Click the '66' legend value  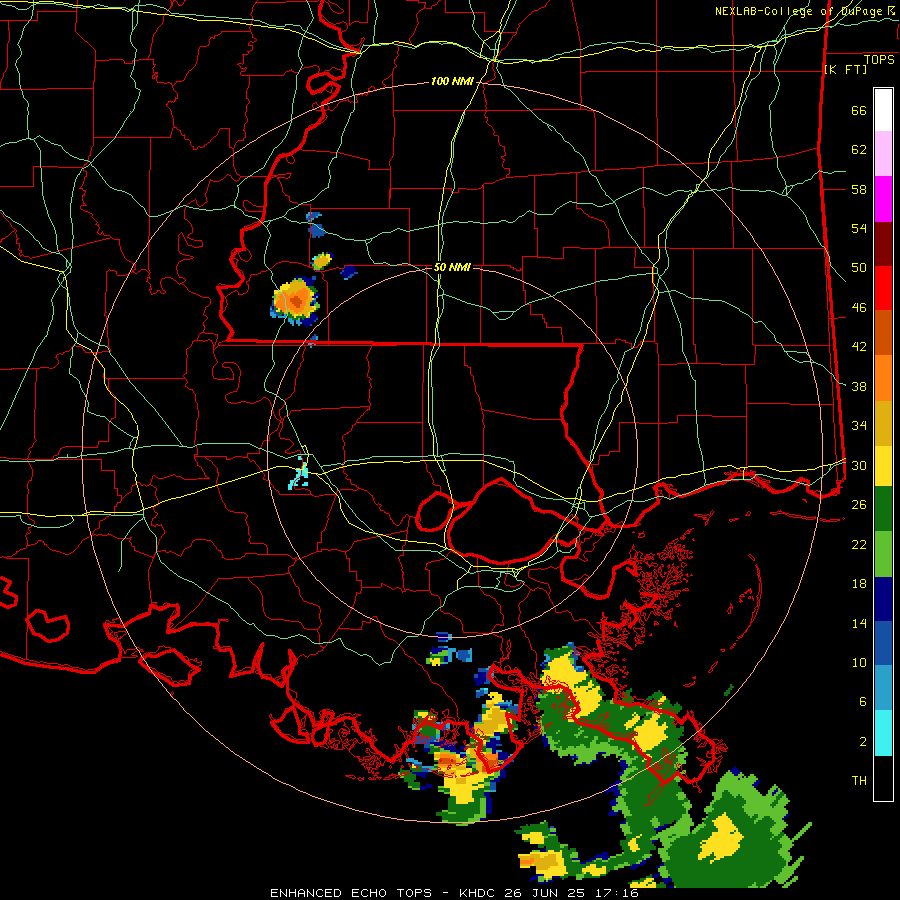coord(859,111)
